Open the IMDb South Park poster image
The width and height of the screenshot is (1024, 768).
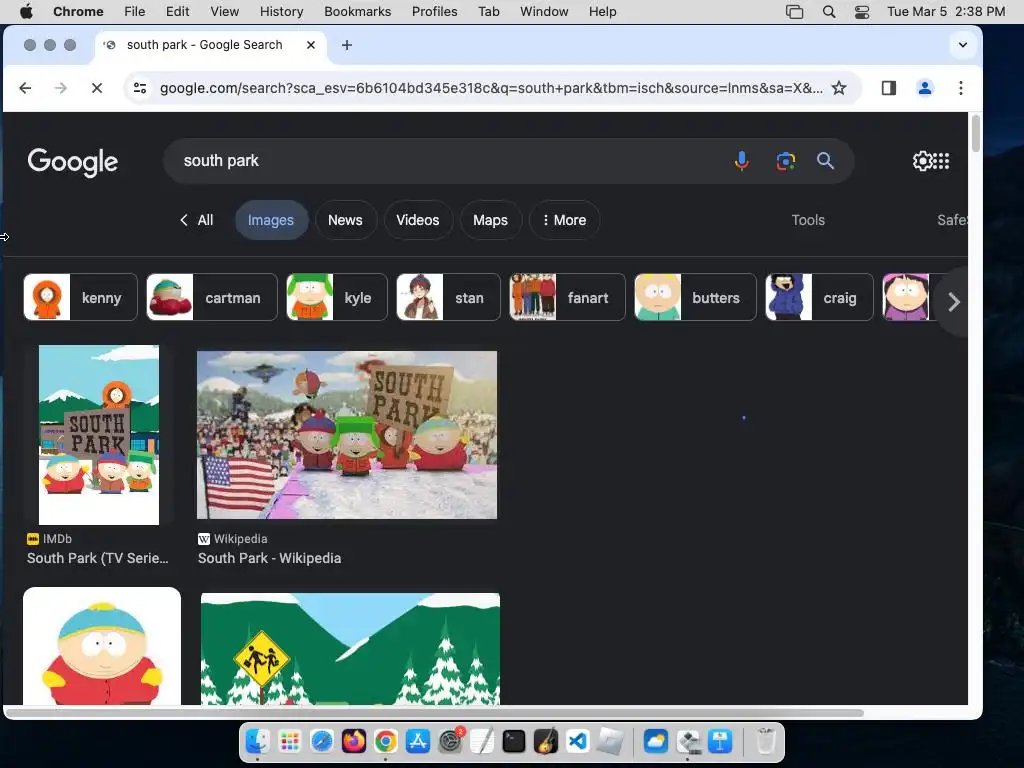point(99,435)
